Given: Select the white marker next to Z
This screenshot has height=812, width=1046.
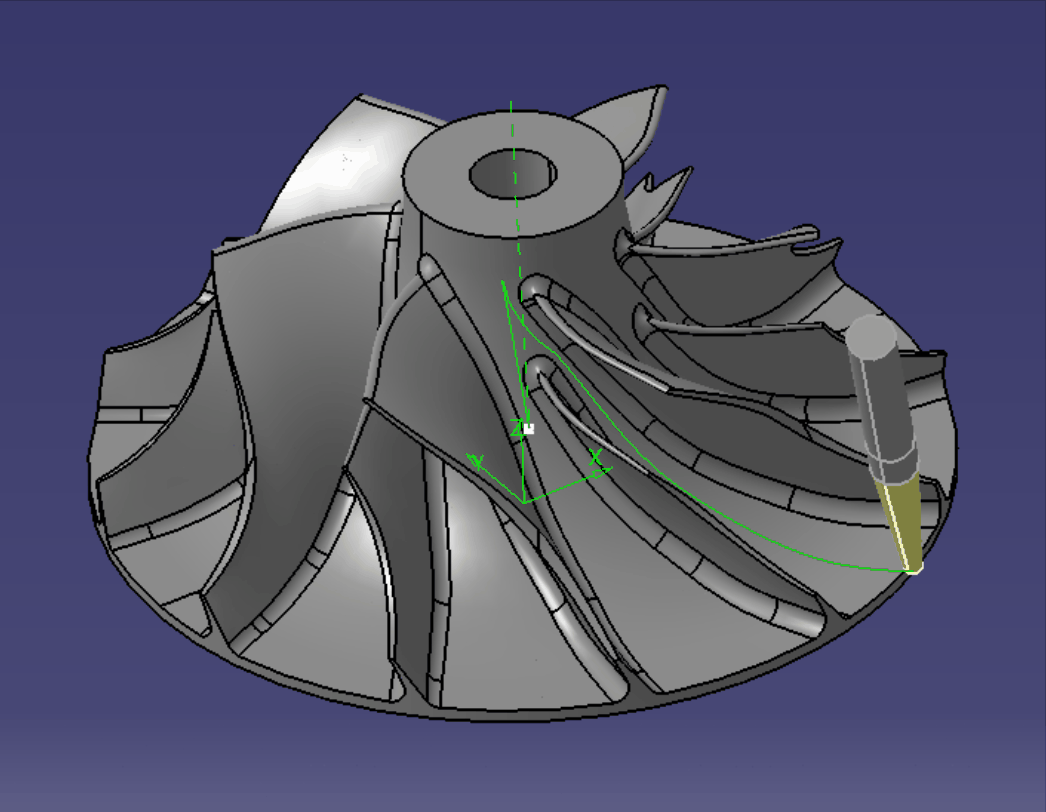Looking at the screenshot, I should (529, 428).
